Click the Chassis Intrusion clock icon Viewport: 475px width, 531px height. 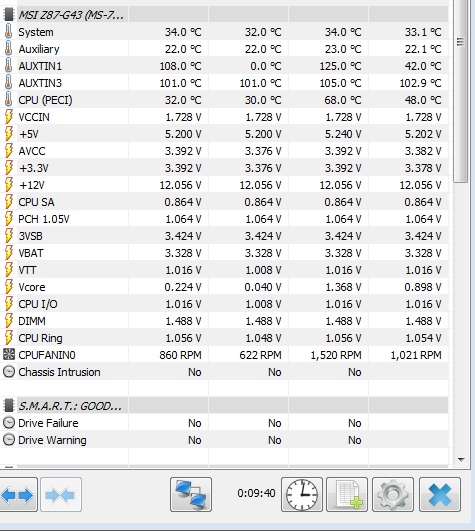click(x=8, y=372)
